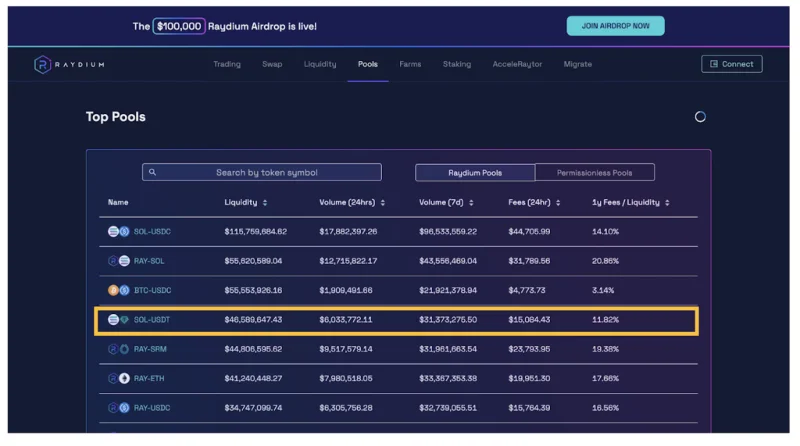This screenshot has height=446, width=800.
Task: Click the Name column header
Action: point(118,203)
